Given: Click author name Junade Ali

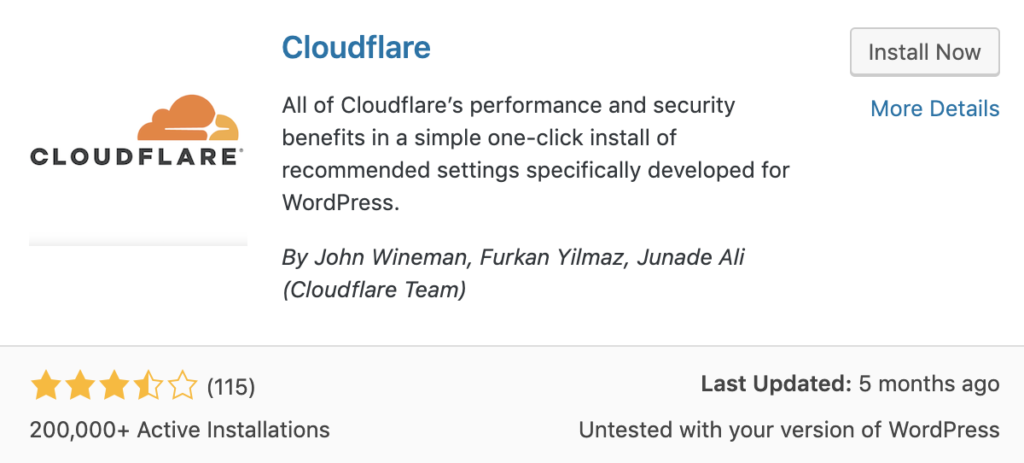Looking at the screenshot, I should (690, 257).
